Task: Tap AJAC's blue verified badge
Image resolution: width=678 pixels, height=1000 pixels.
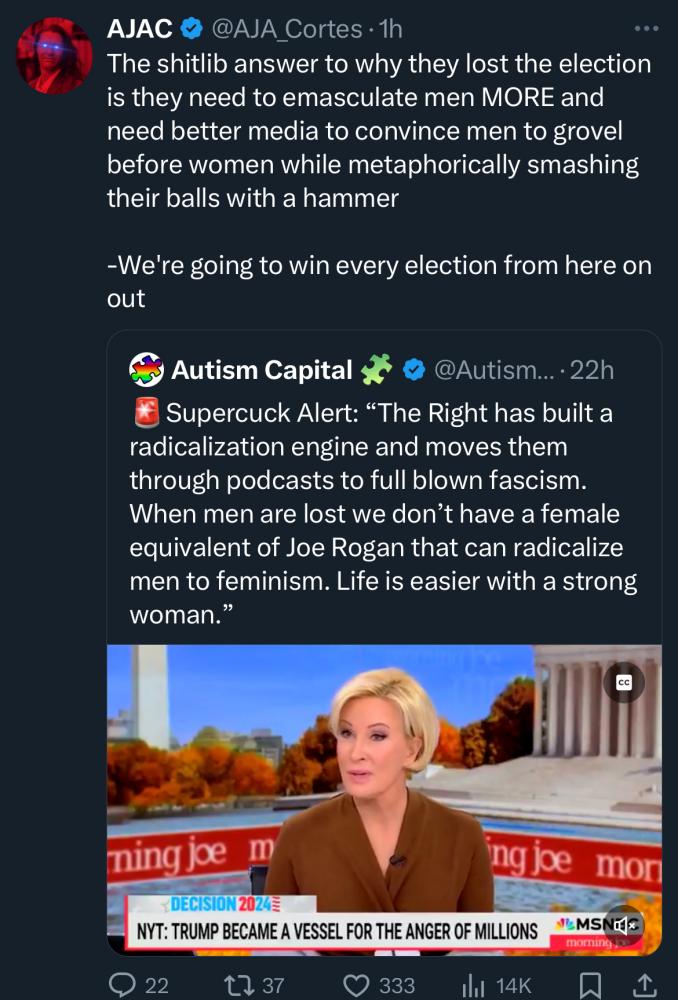Action: (193, 29)
